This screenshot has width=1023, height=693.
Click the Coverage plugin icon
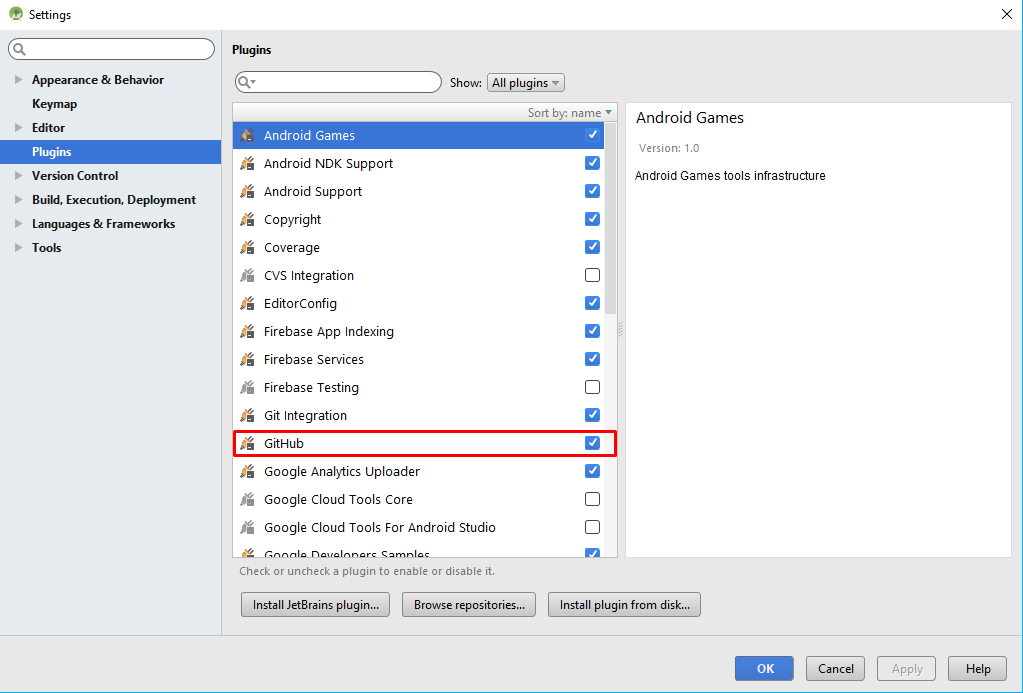(x=247, y=247)
